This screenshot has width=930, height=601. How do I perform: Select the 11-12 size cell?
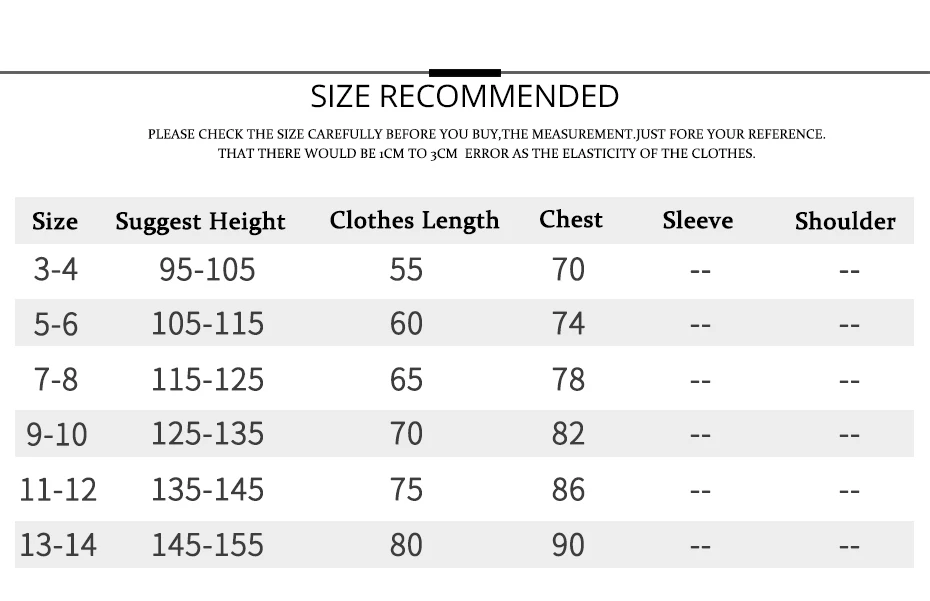pos(58,489)
